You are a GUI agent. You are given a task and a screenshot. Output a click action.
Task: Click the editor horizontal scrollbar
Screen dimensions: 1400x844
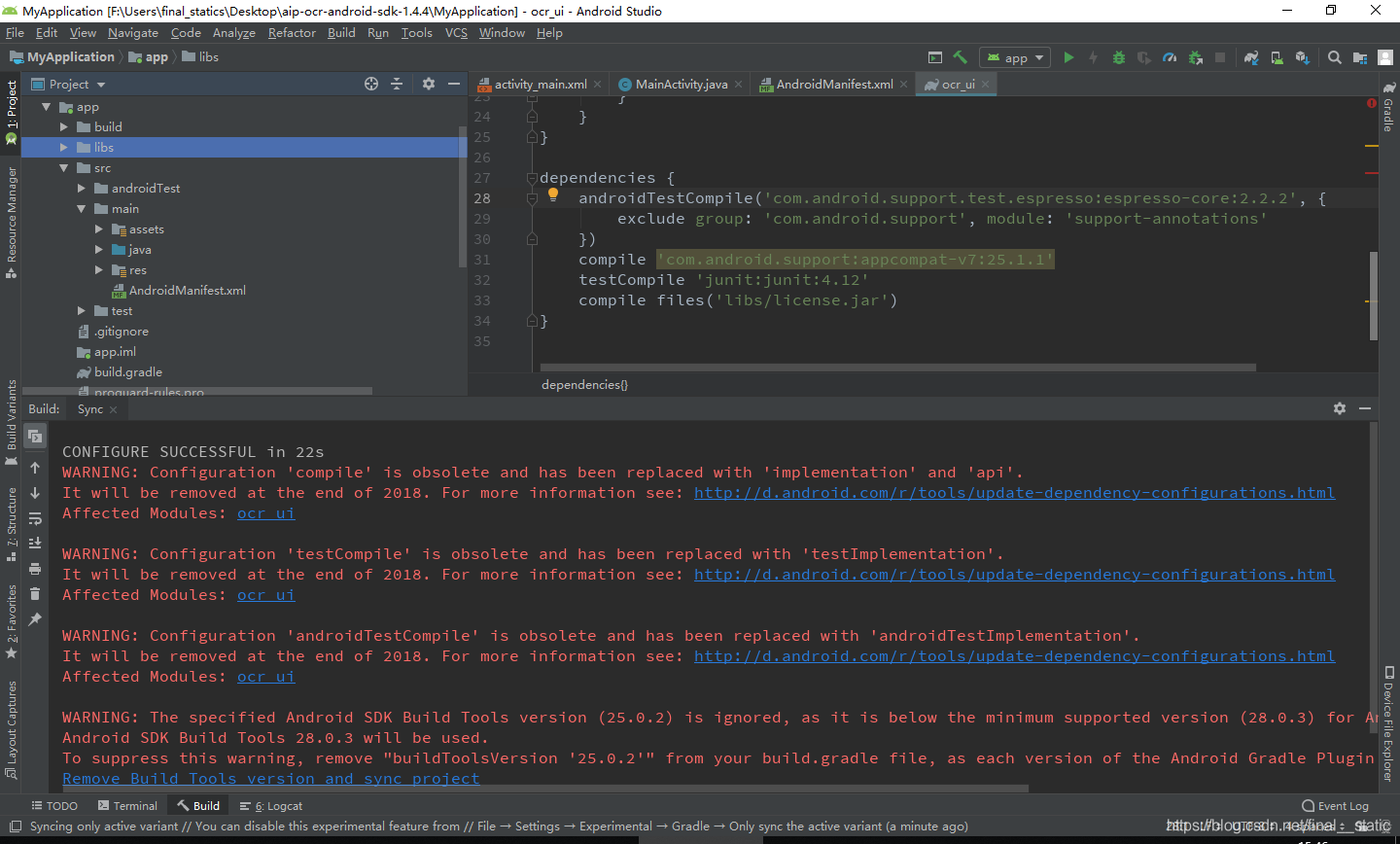pos(898,368)
